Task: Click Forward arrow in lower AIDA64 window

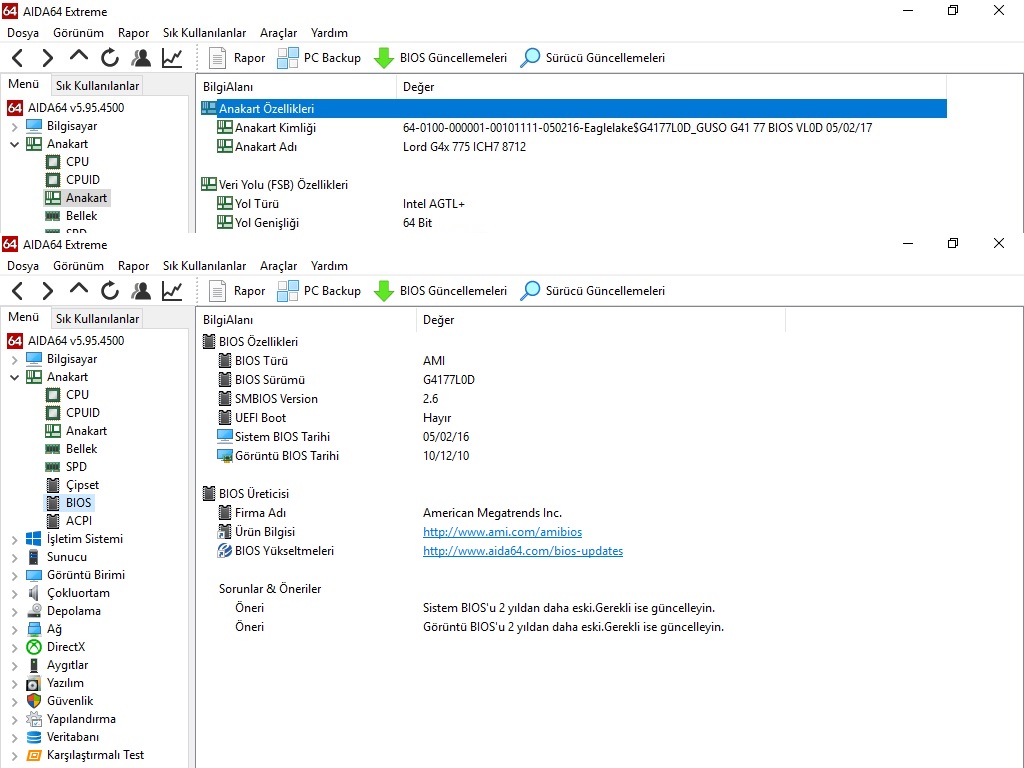Action: pos(48,291)
